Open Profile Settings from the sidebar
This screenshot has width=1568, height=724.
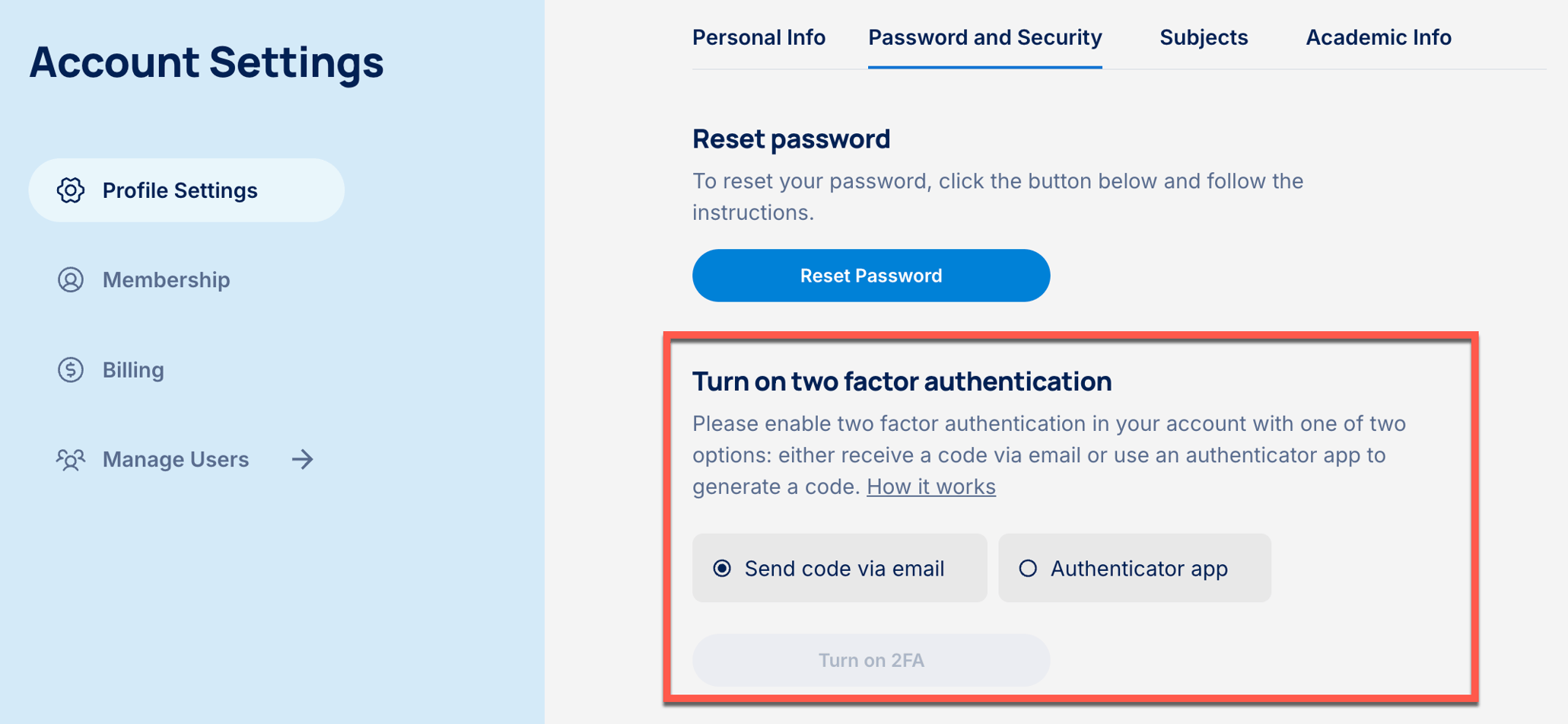click(180, 190)
